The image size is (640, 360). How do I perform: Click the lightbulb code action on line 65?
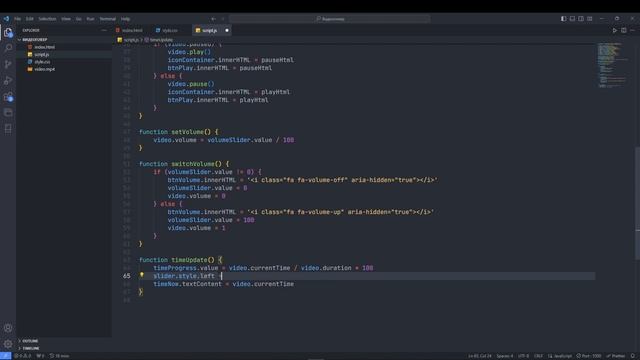tap(142, 276)
